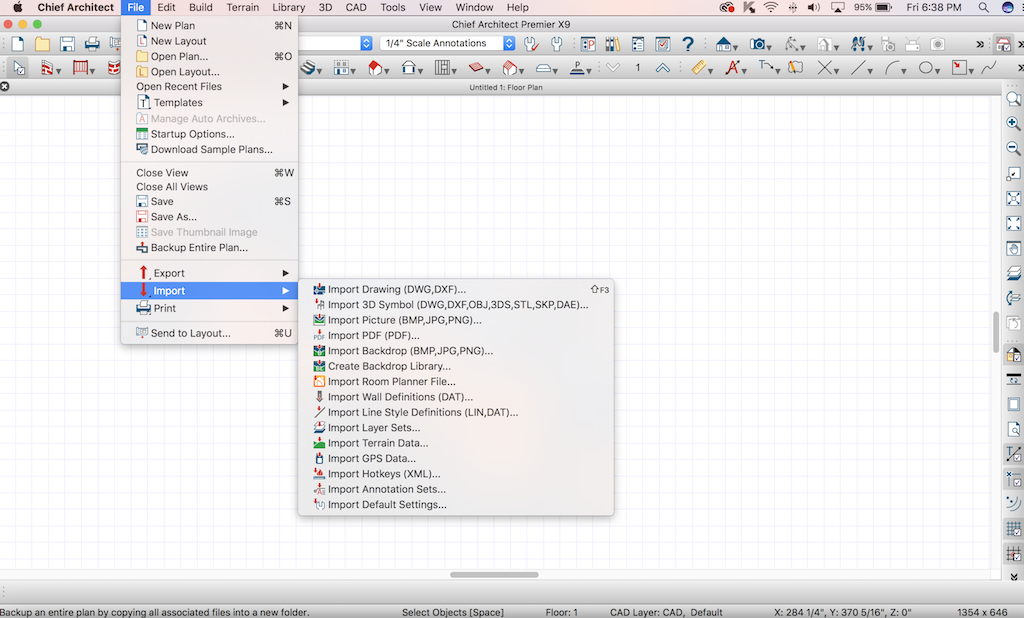1024x618 pixels.
Task: Open the Help question mark icon
Action: [687, 44]
